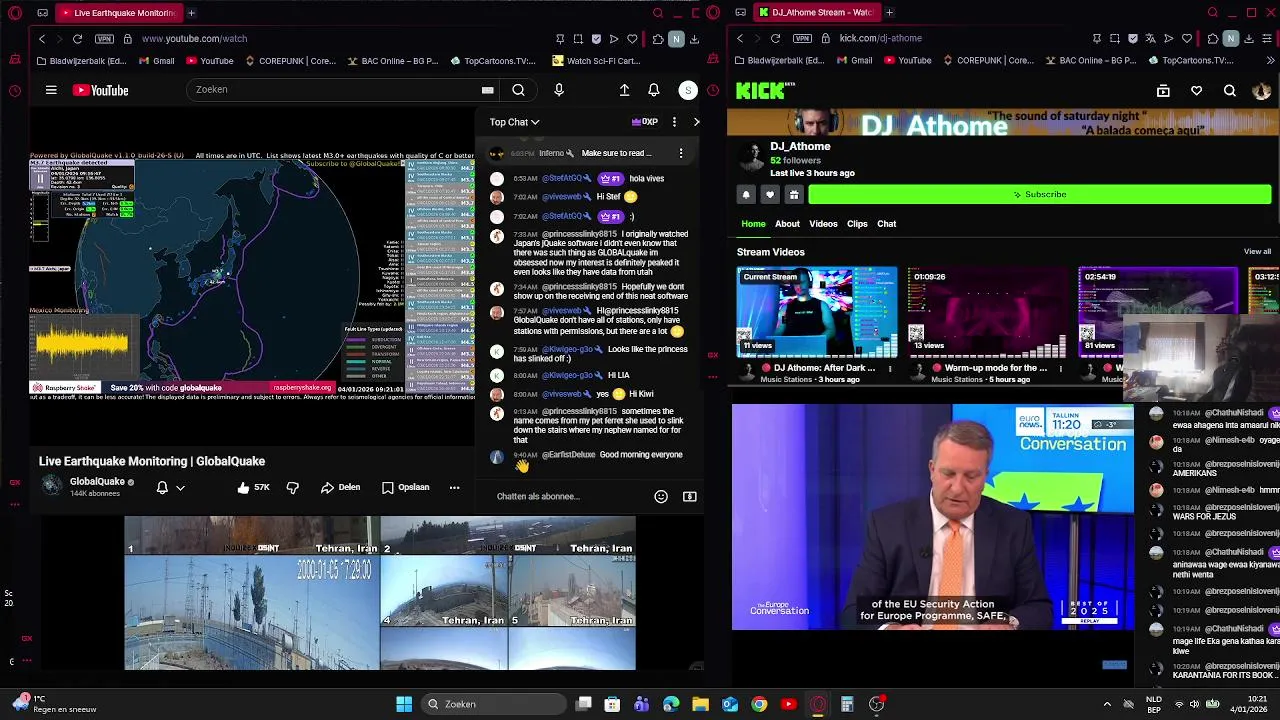This screenshot has width=1280, height=720.
Task: Click the gift subs button for DJ_Athome
Action: pyautogui.click(x=794, y=194)
